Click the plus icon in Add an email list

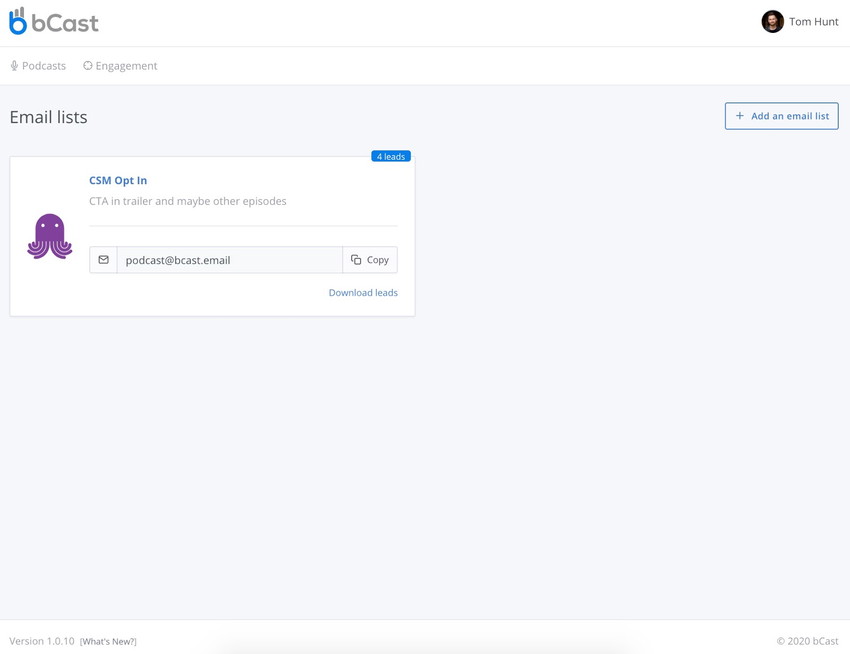(737, 115)
